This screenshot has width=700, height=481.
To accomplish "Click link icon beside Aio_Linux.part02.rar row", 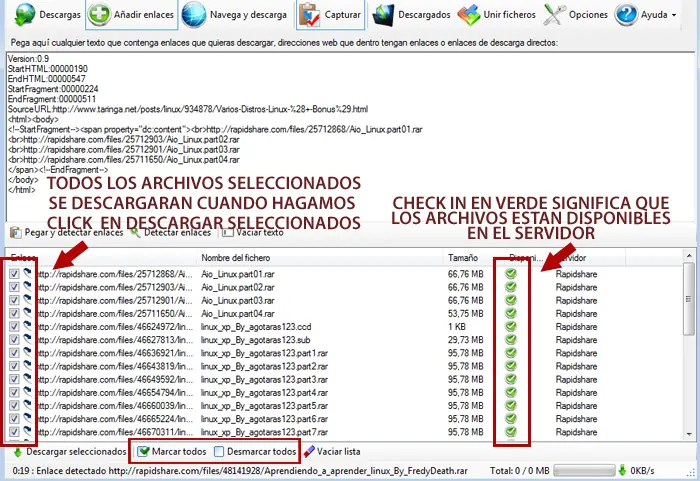I will tap(28, 286).
